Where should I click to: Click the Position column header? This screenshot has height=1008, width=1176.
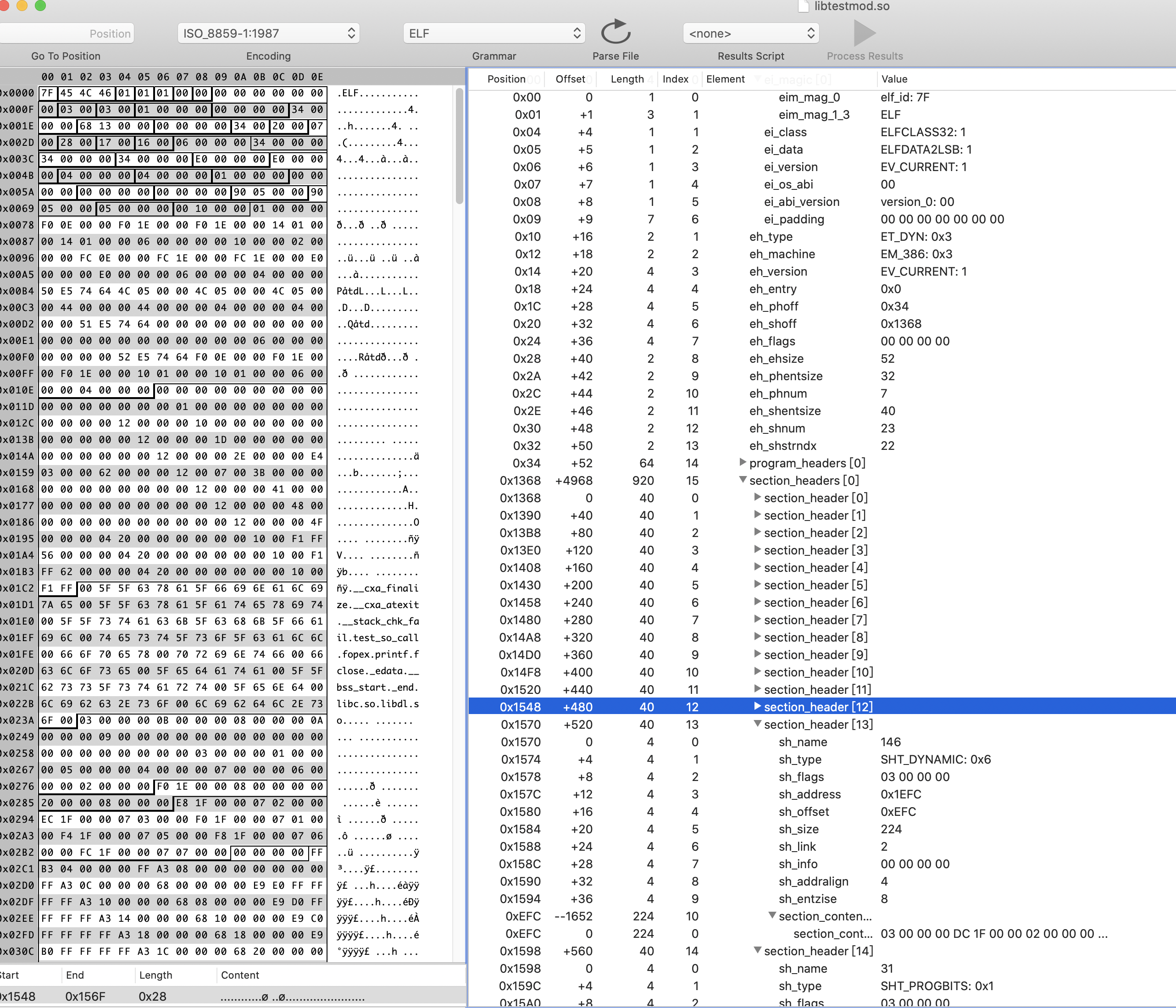506,79
